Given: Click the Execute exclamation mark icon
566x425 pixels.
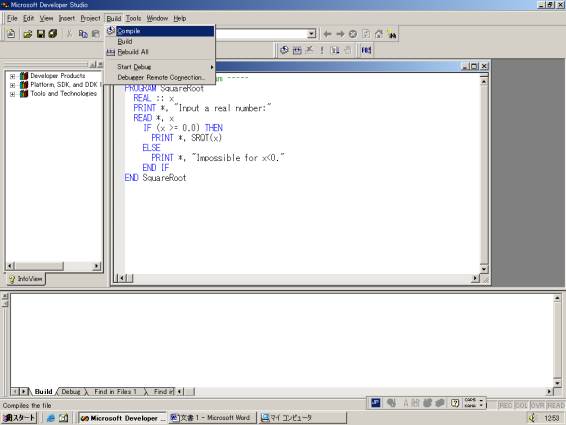Looking at the screenshot, I should pyautogui.click(x=322, y=50).
